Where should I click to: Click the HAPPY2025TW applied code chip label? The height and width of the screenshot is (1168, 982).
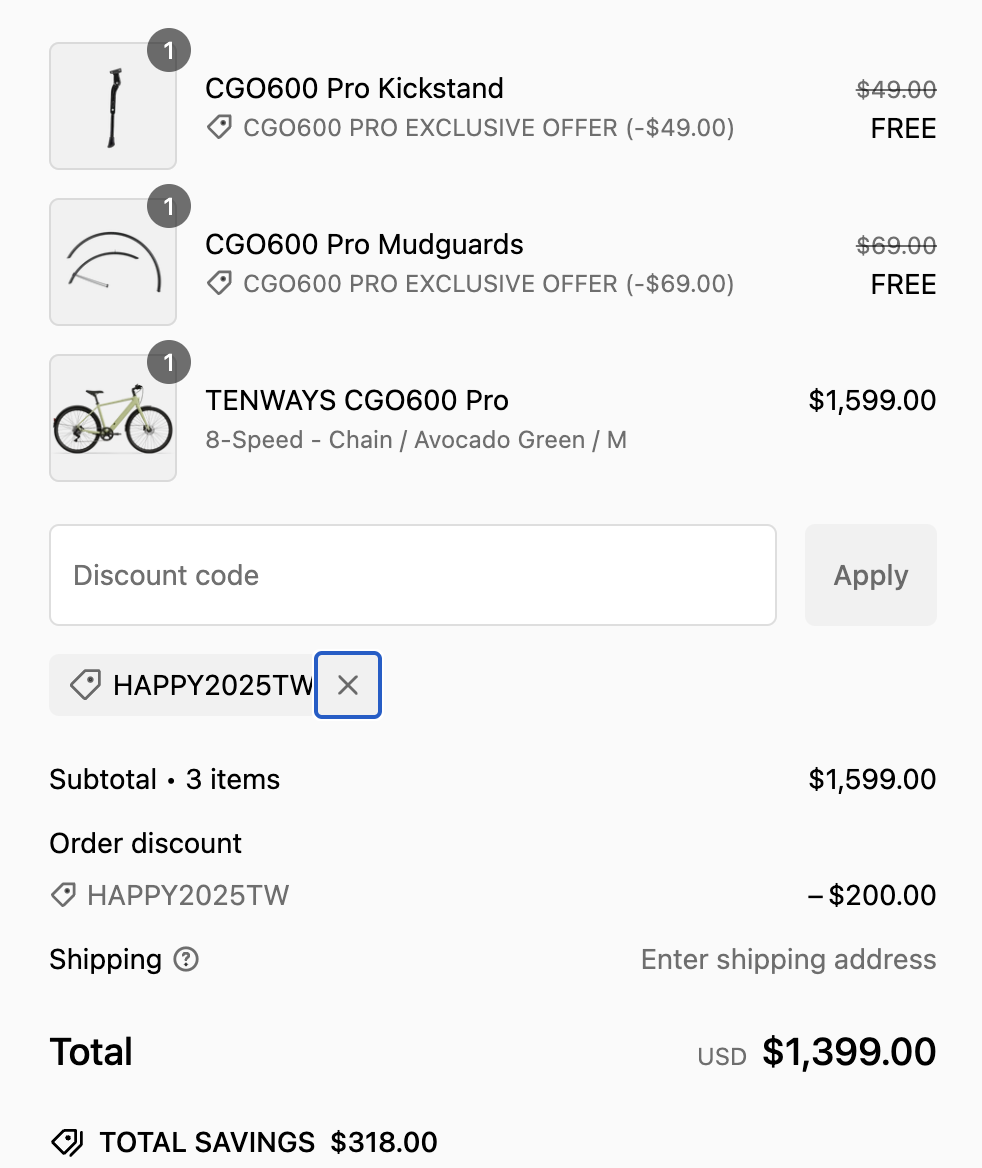click(212, 685)
